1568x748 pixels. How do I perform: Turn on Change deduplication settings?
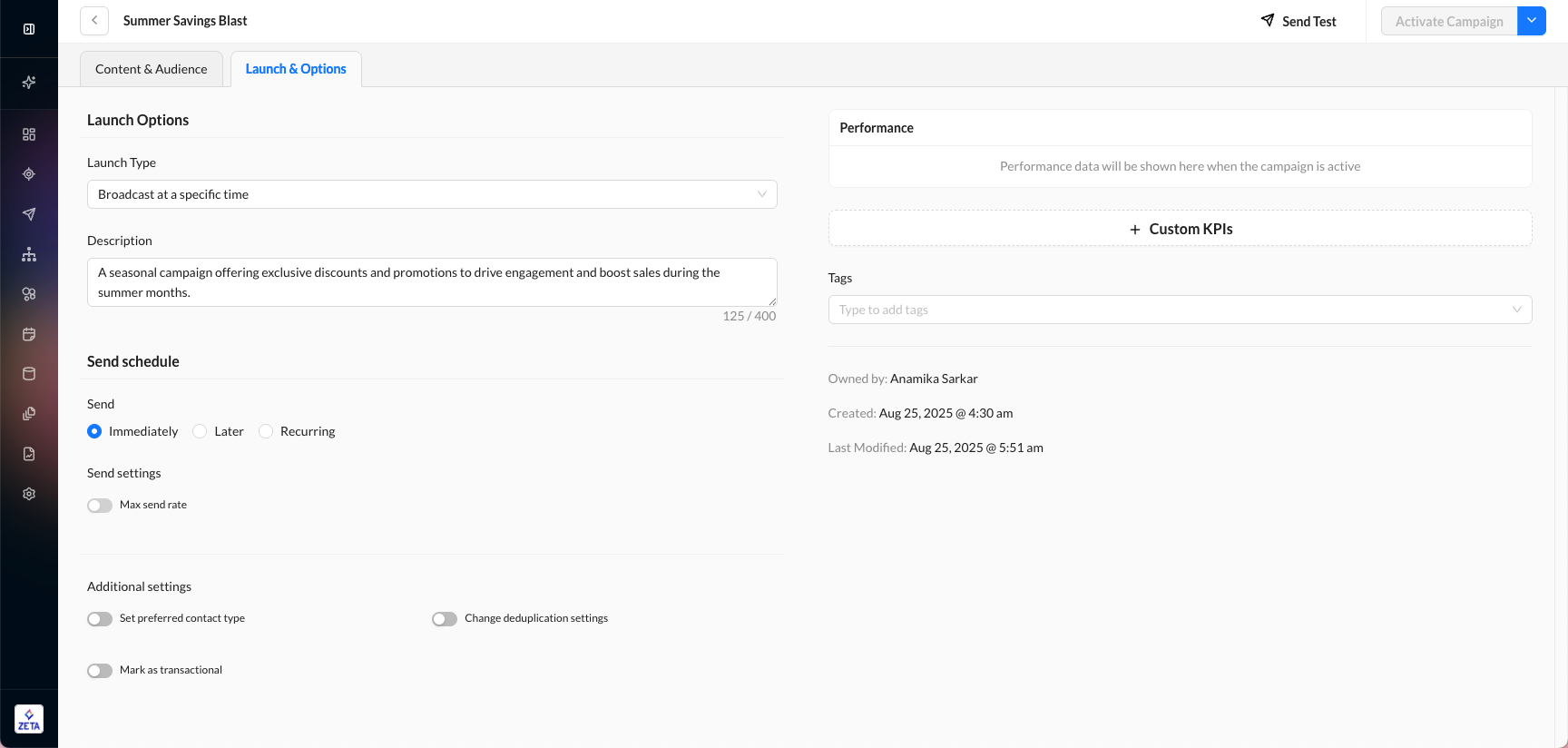point(445,619)
